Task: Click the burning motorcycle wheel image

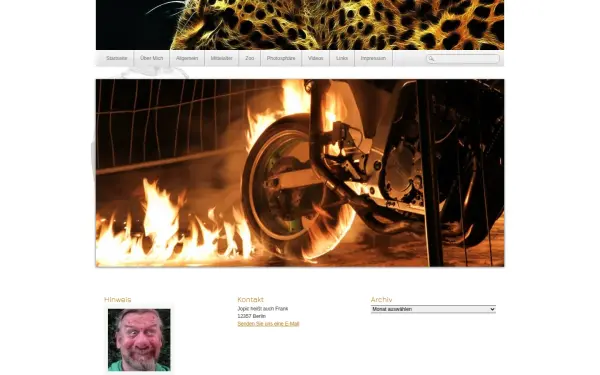Action: coord(300,173)
